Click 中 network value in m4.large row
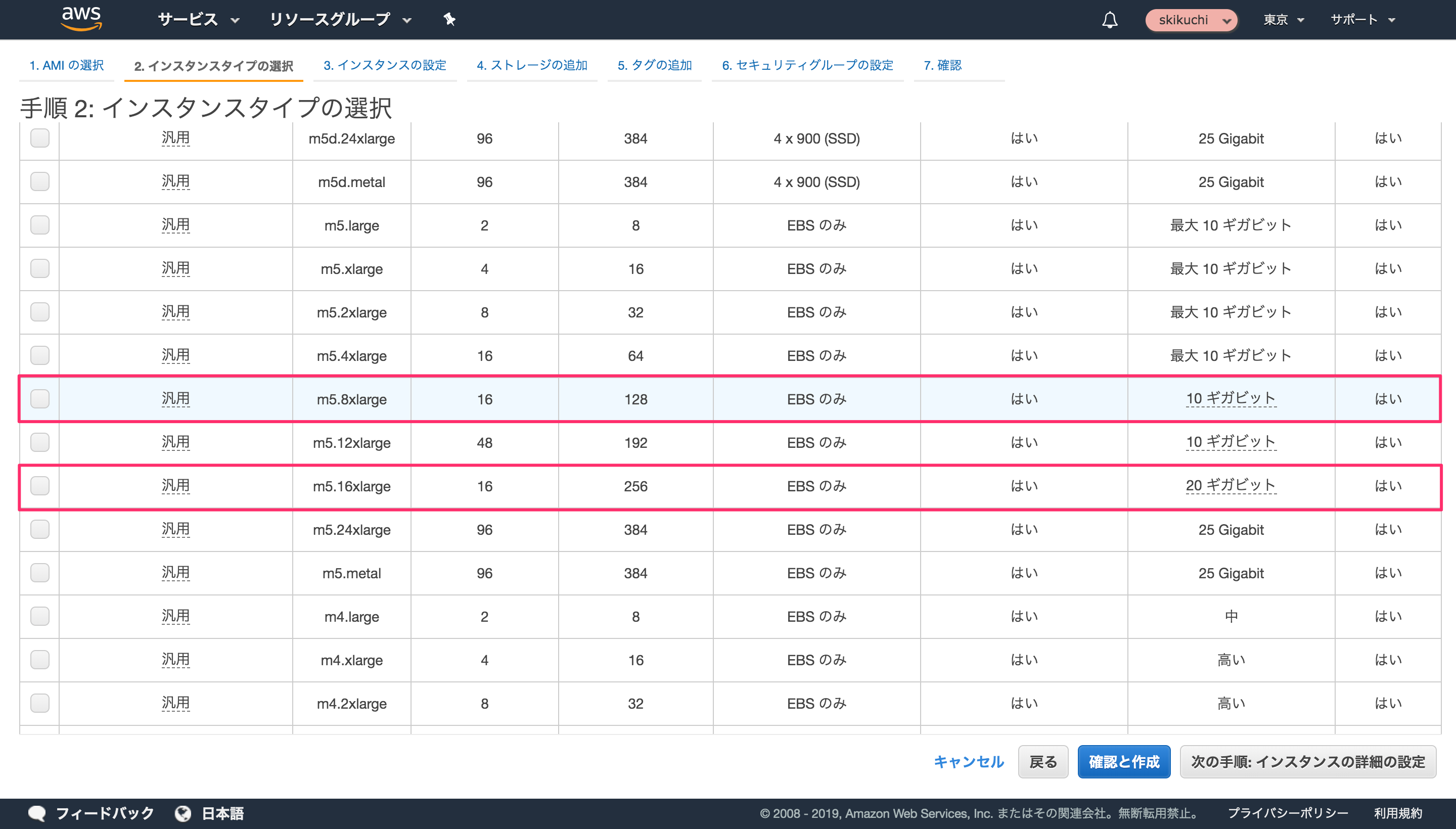 click(x=1231, y=617)
